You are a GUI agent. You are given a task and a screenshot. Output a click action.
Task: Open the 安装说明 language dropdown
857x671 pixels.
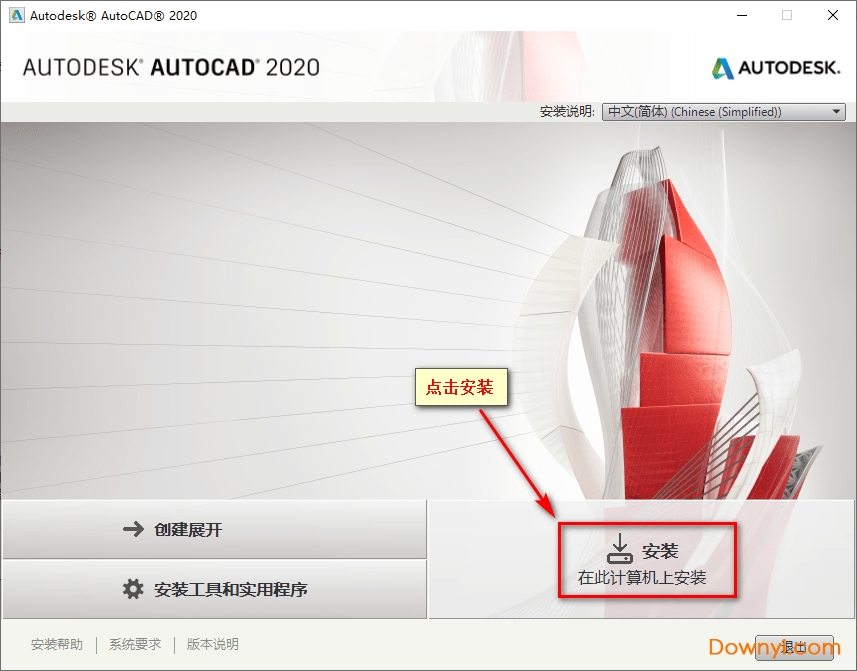point(722,111)
